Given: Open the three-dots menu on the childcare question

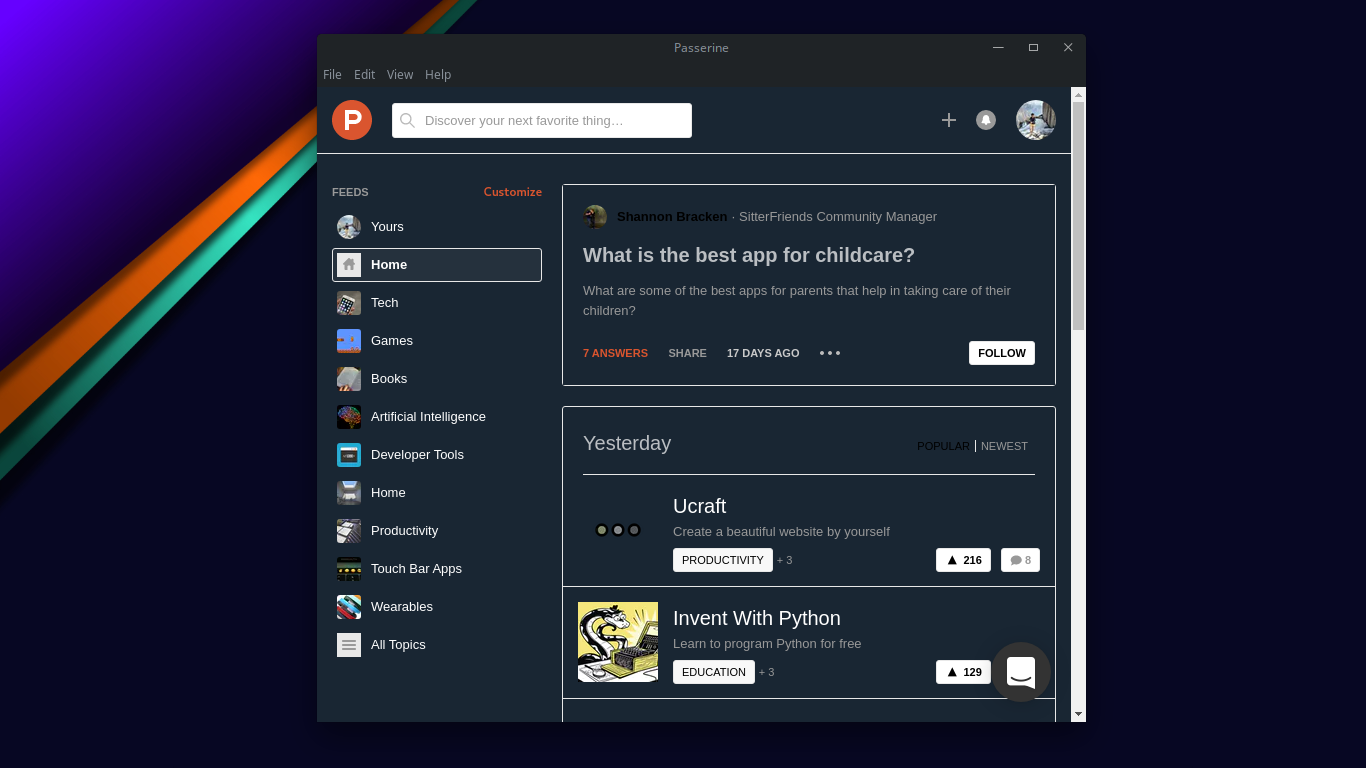Looking at the screenshot, I should 830,353.
